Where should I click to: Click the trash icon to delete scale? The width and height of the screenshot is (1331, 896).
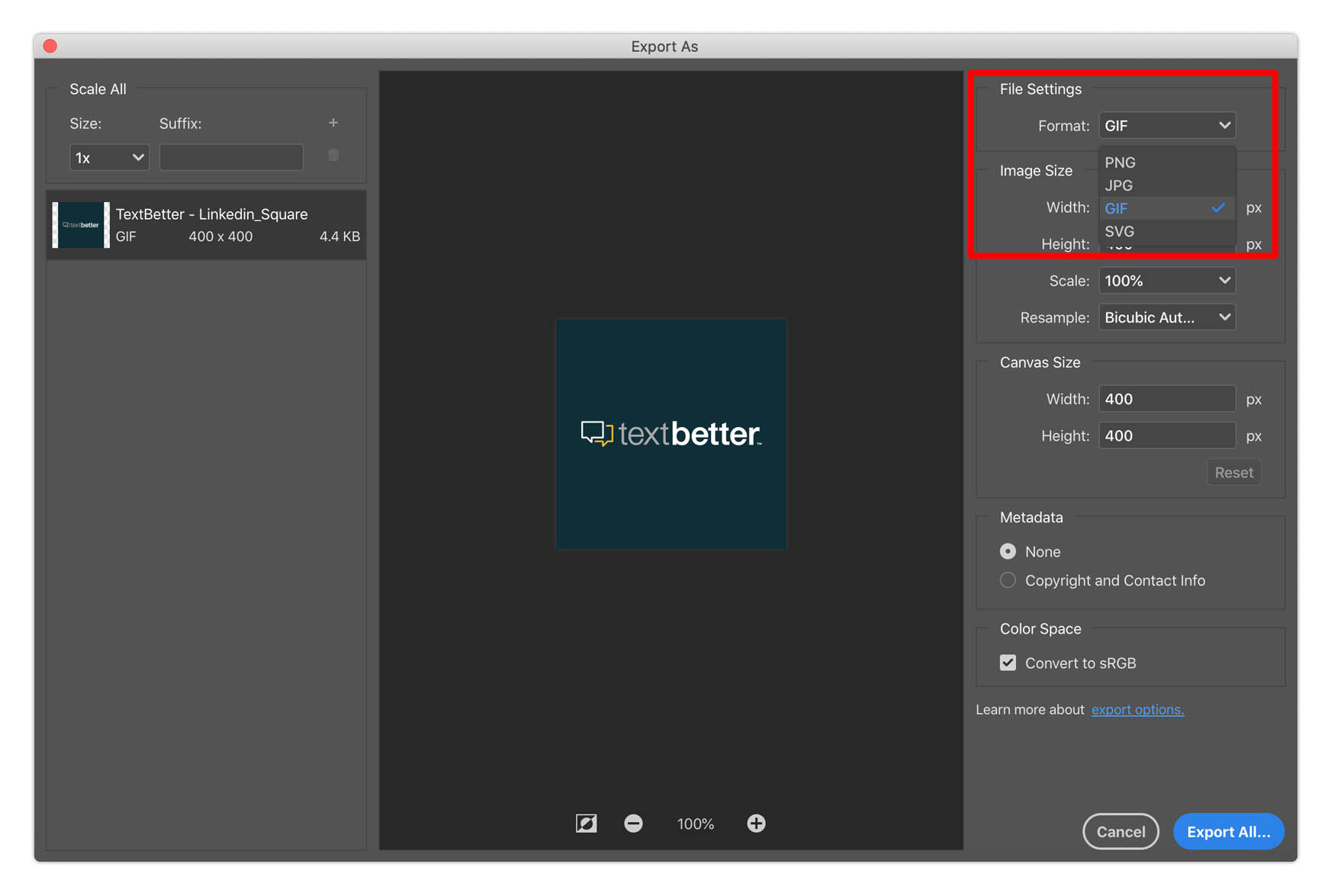tap(333, 156)
